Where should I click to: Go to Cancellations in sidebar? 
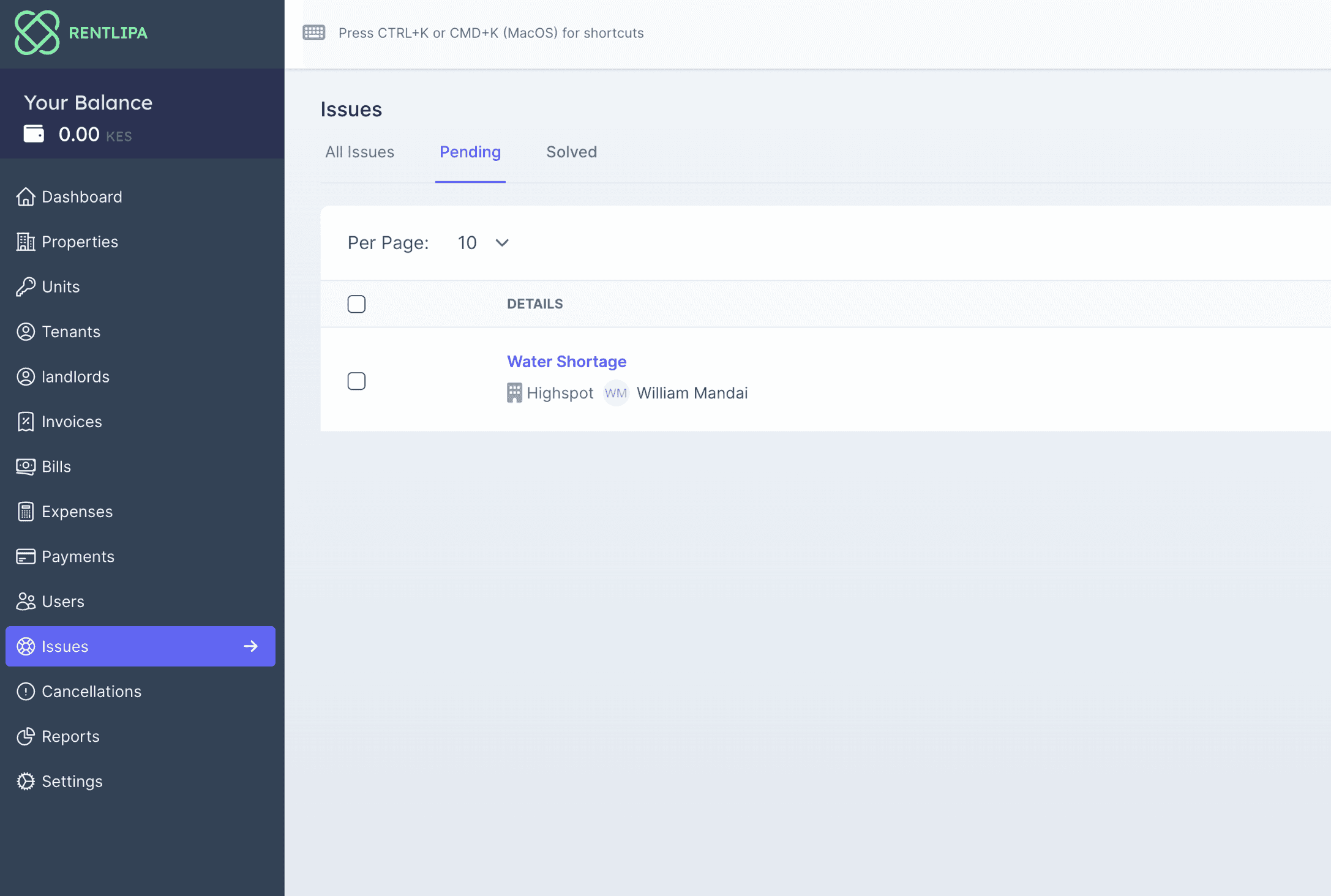click(91, 692)
